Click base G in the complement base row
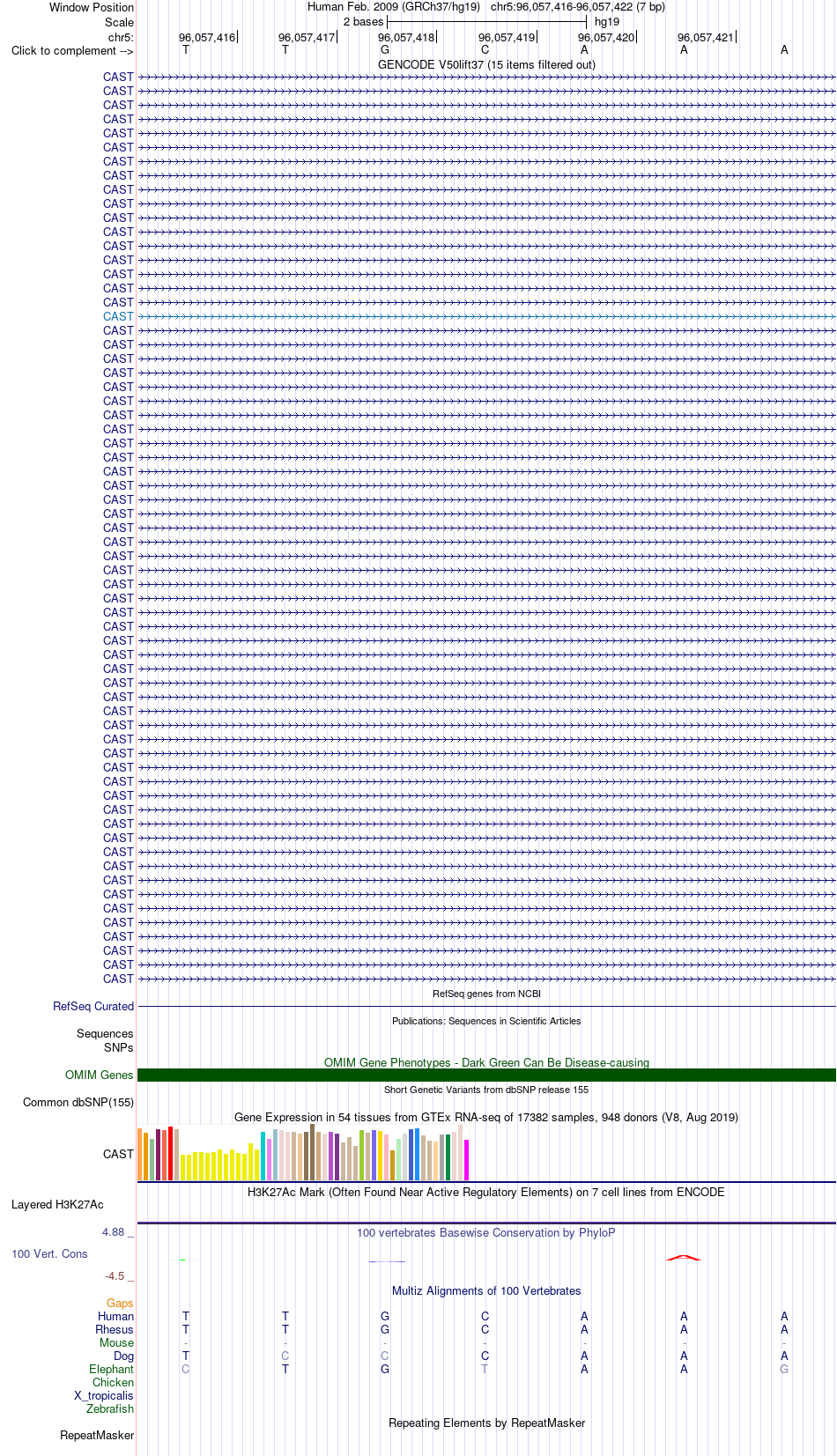 pyautogui.click(x=385, y=50)
